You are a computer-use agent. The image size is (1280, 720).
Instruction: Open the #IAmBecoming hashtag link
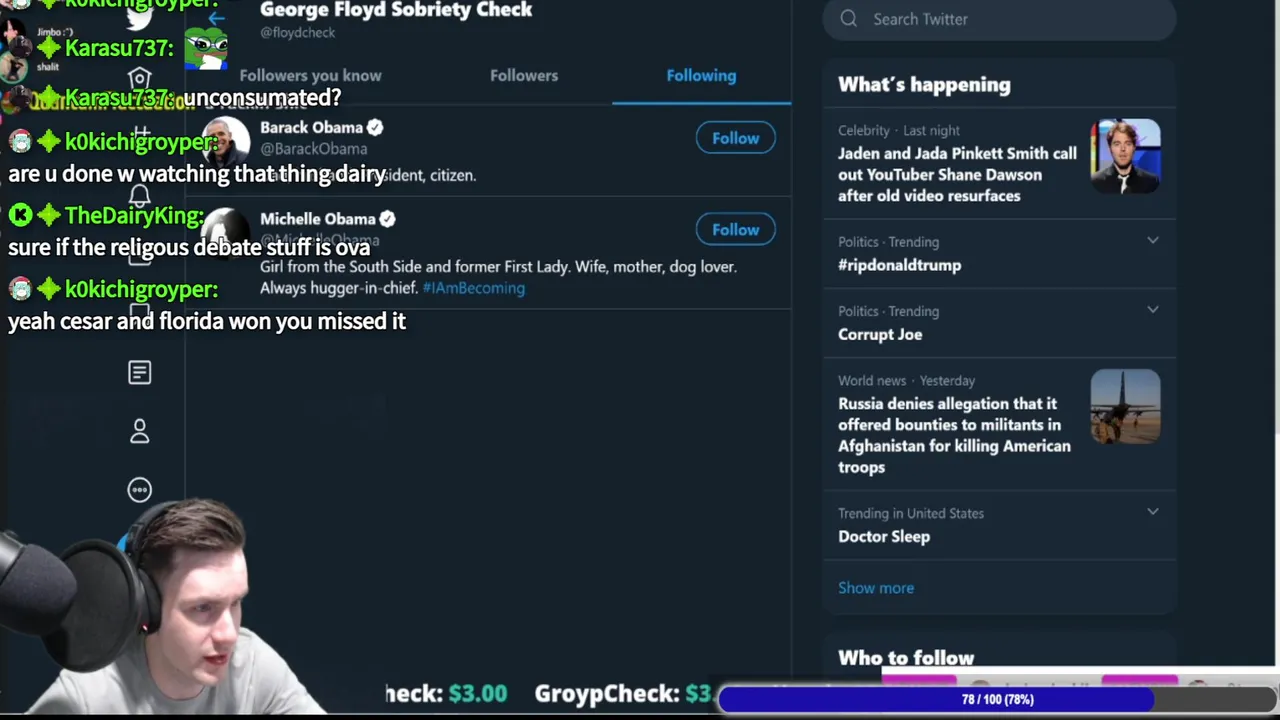pos(474,288)
